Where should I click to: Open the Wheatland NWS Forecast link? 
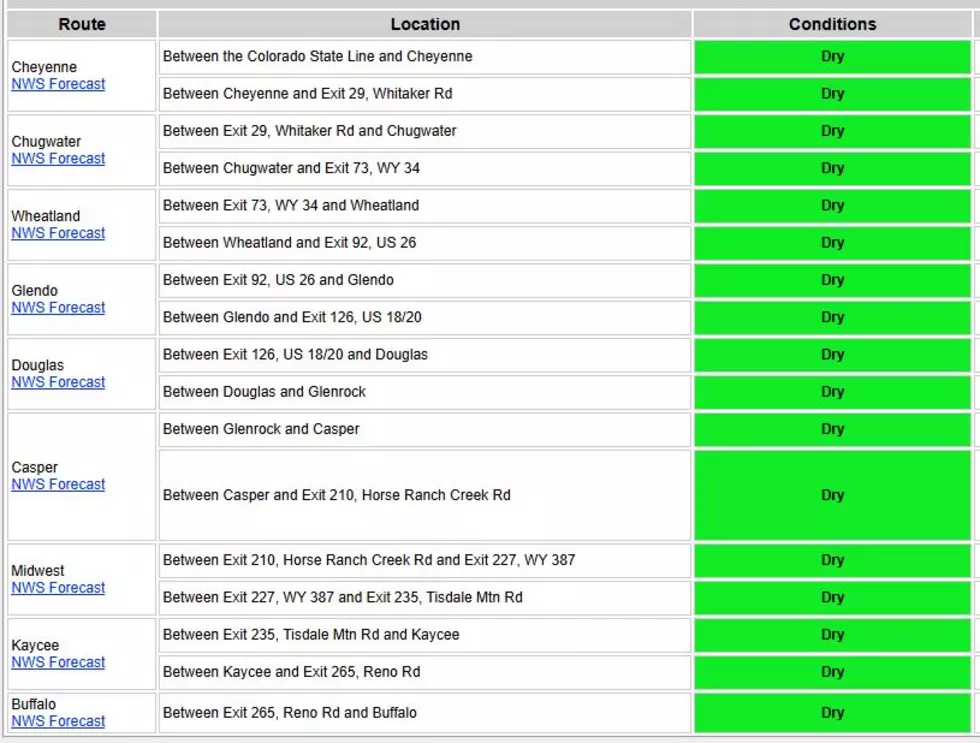coord(58,233)
